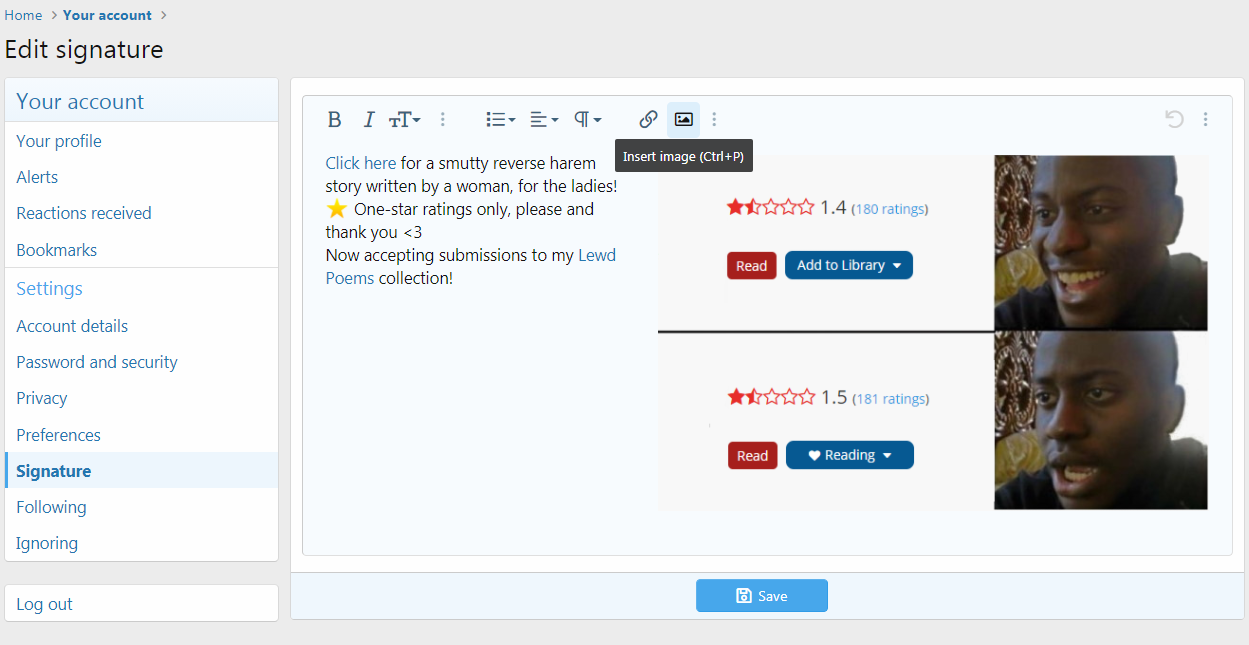Click the insert image icon
1249x645 pixels.
(683, 120)
